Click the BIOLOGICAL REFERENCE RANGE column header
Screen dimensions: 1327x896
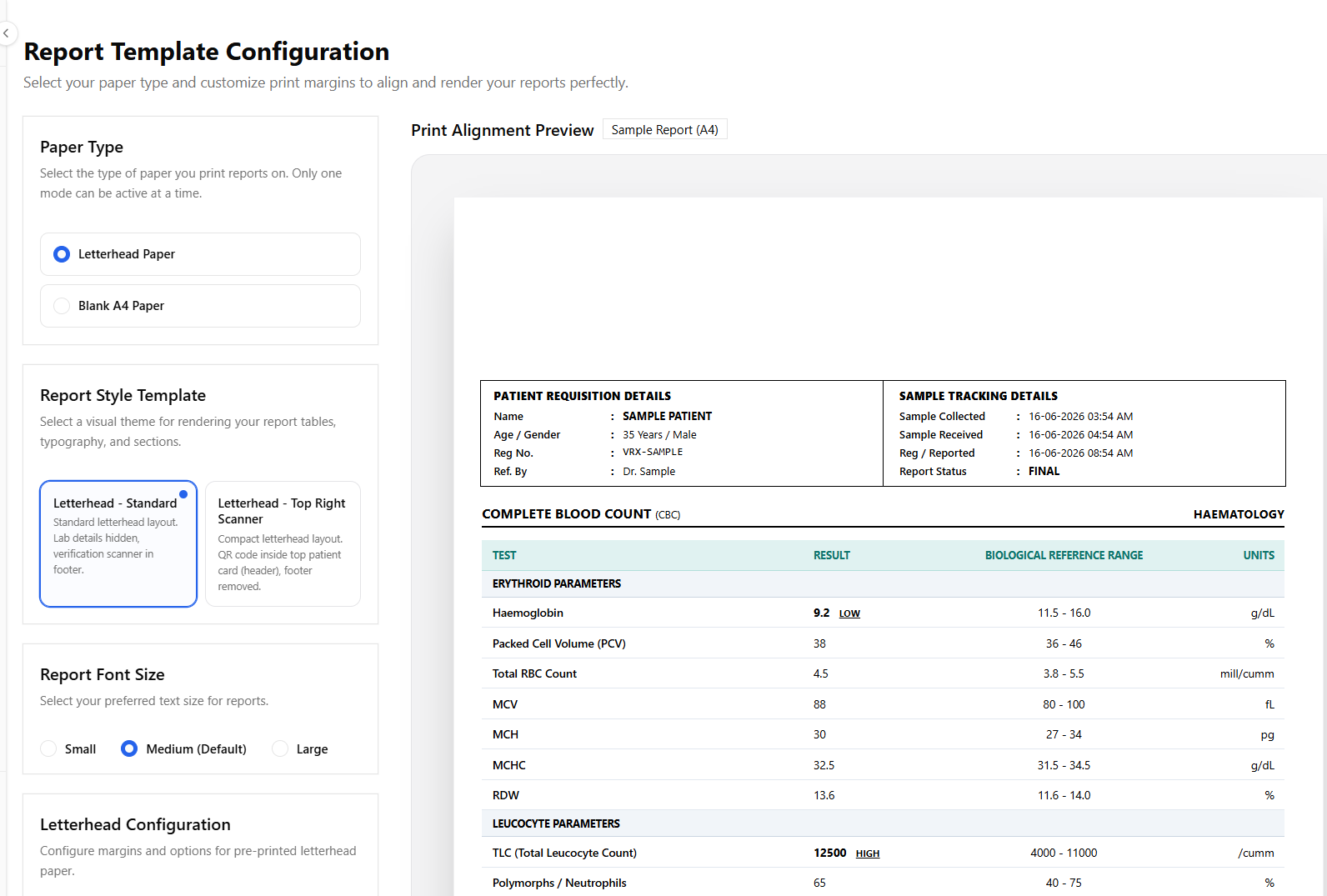tap(1064, 555)
